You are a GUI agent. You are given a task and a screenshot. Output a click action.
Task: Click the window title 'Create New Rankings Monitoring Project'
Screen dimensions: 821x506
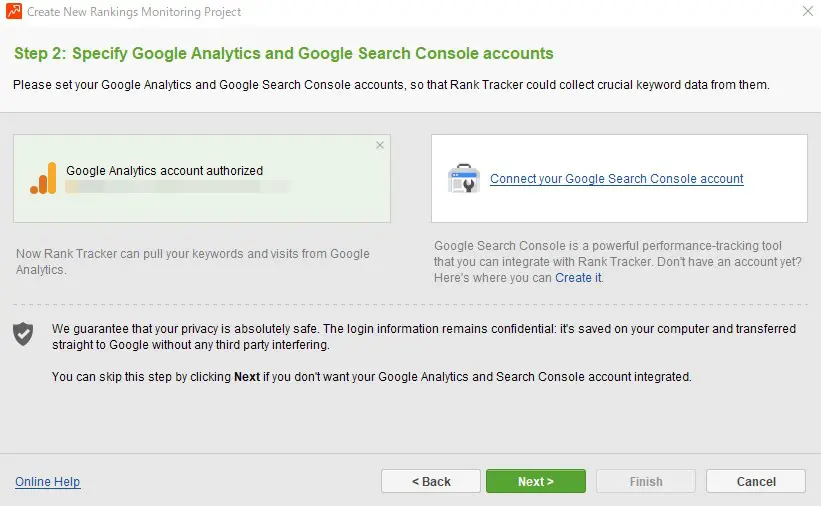pos(134,12)
